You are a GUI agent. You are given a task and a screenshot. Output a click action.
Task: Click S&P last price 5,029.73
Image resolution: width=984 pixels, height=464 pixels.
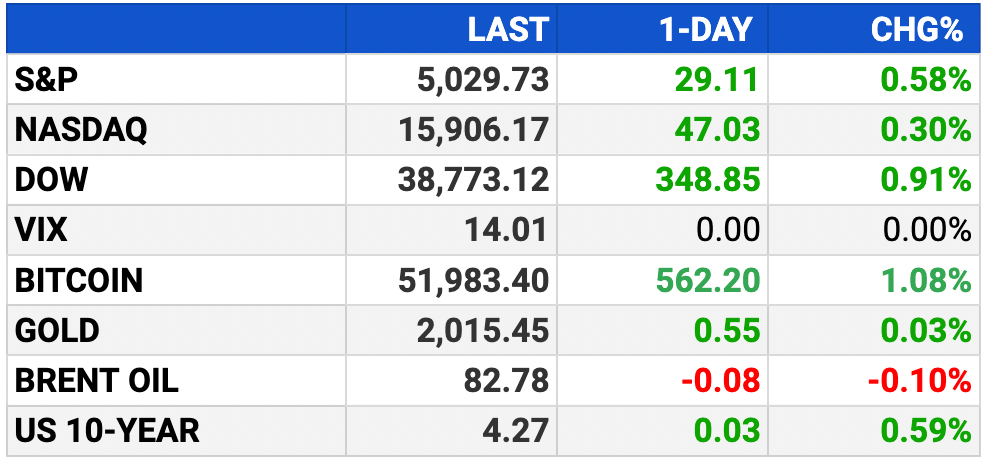[483, 80]
